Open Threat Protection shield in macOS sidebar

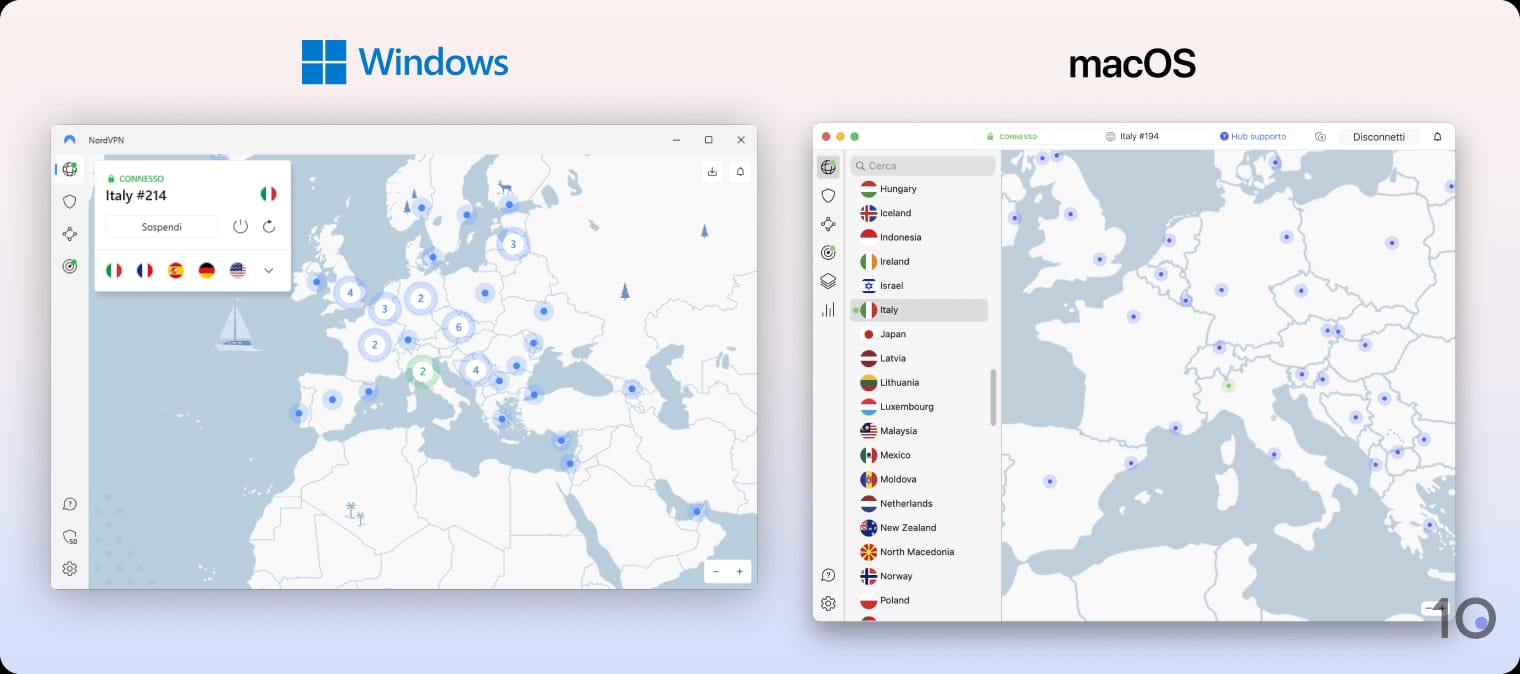click(x=828, y=196)
